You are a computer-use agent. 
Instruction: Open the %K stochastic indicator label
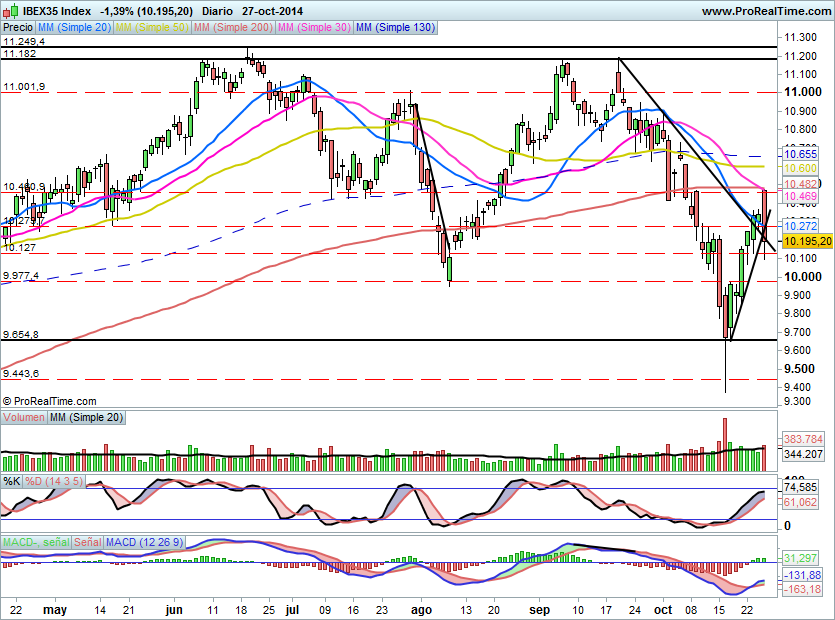[x=11, y=481]
